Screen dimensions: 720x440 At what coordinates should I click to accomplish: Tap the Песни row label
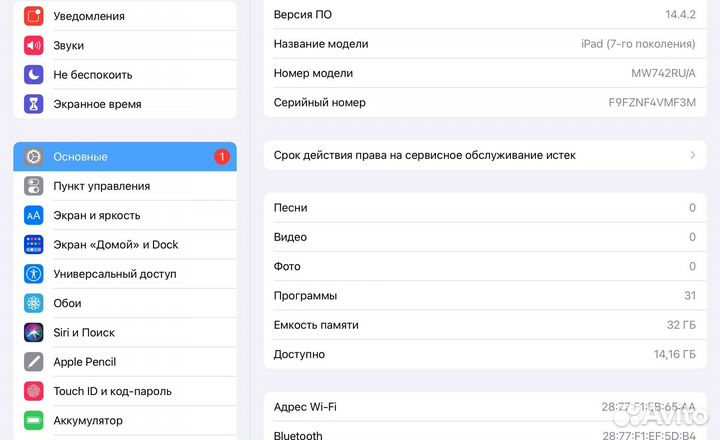point(290,208)
